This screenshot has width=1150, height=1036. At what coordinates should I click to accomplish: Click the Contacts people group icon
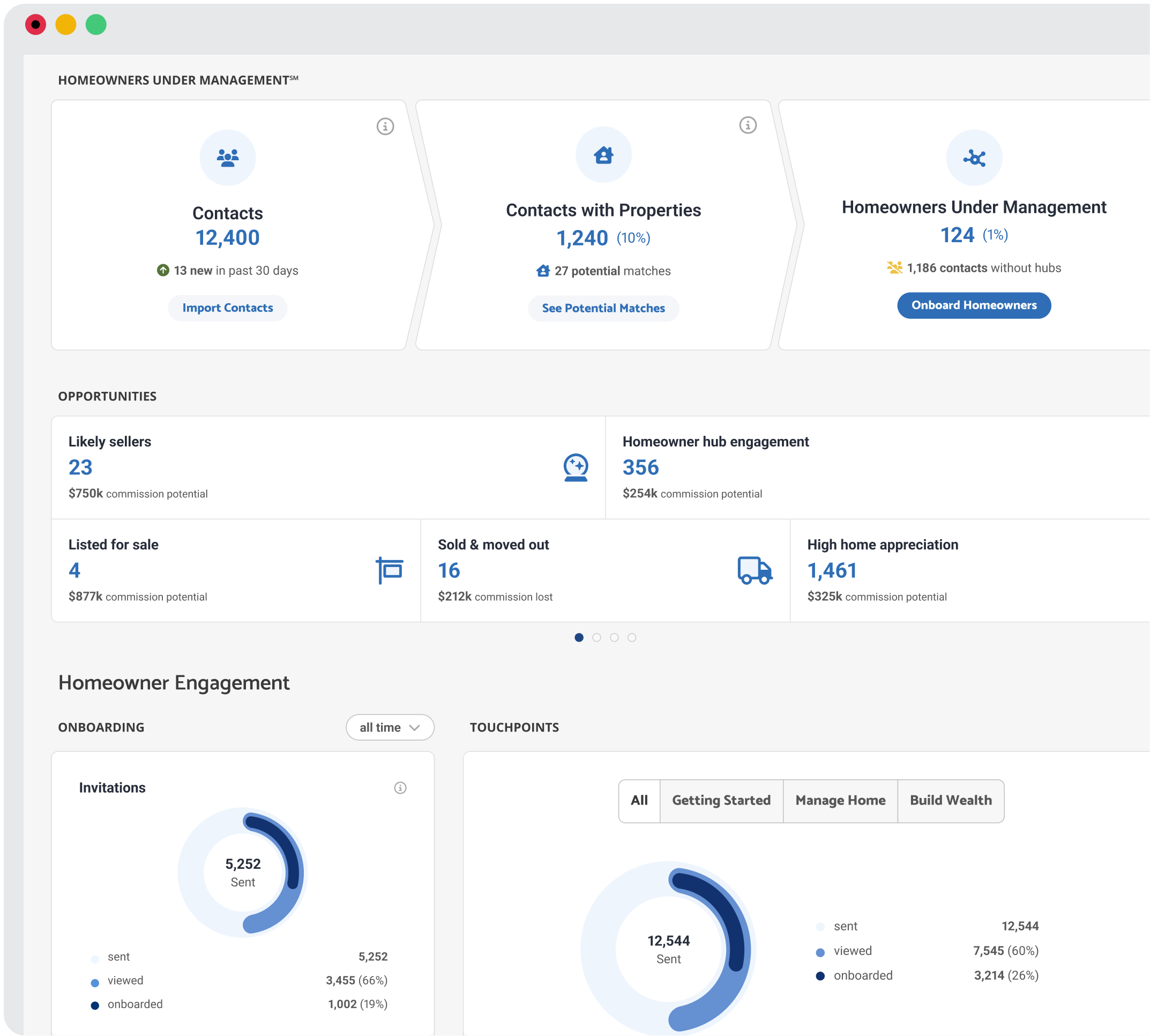[x=228, y=158]
